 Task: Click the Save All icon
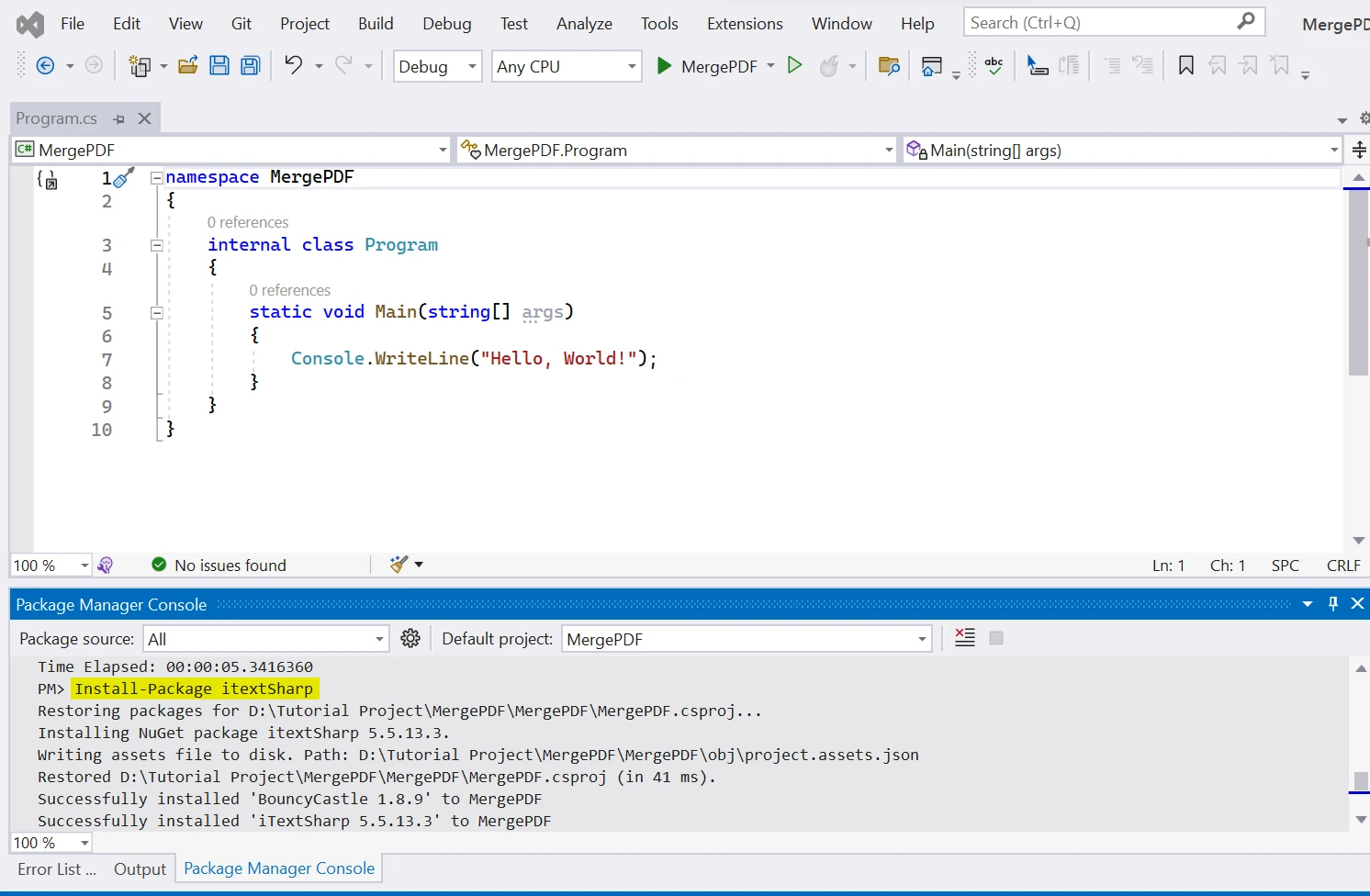pyautogui.click(x=250, y=65)
